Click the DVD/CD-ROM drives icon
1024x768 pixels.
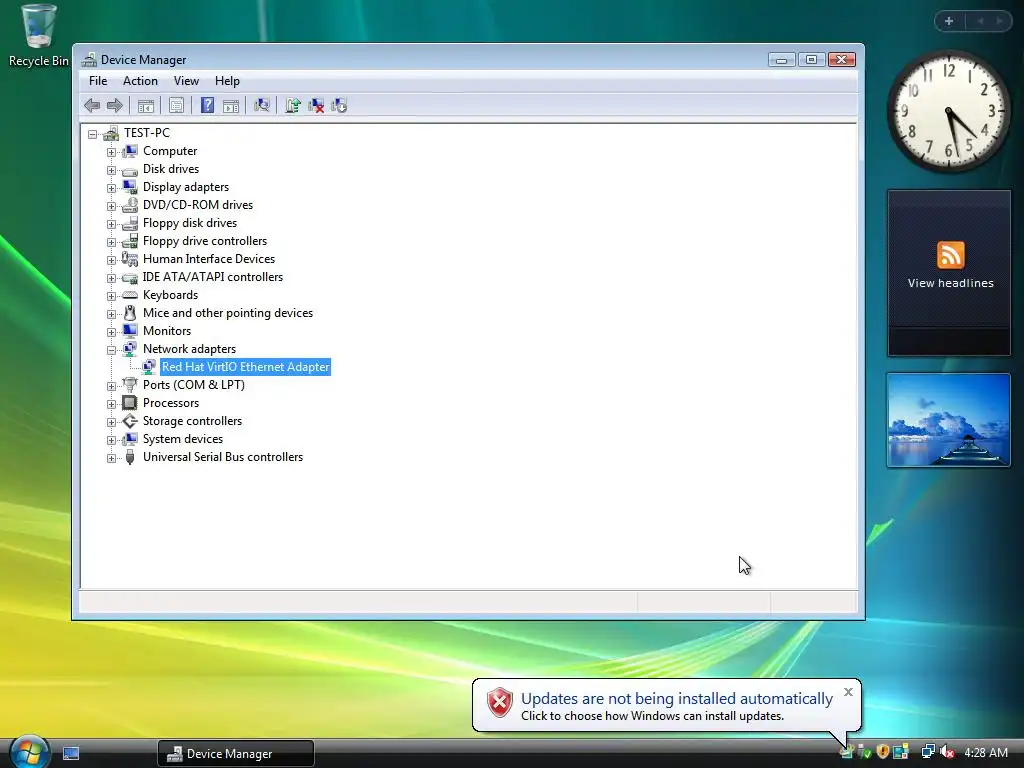(x=130, y=205)
